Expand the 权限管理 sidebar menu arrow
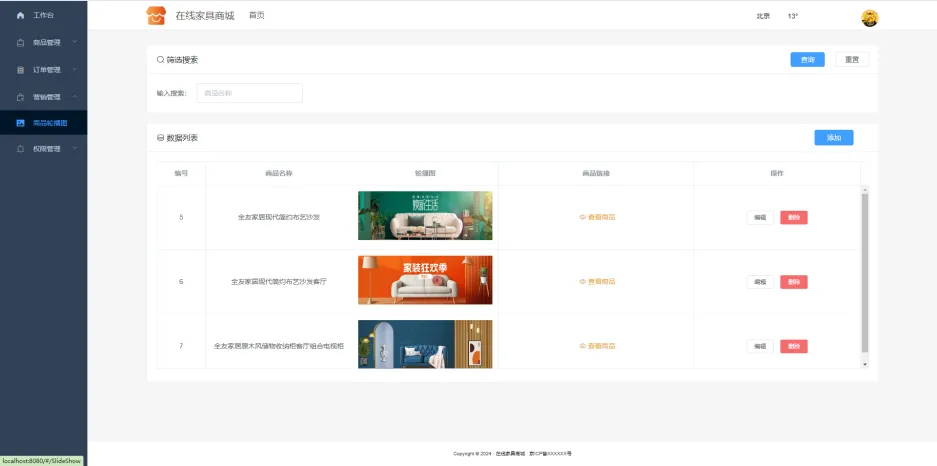The height and width of the screenshot is (466, 937). [x=74, y=148]
